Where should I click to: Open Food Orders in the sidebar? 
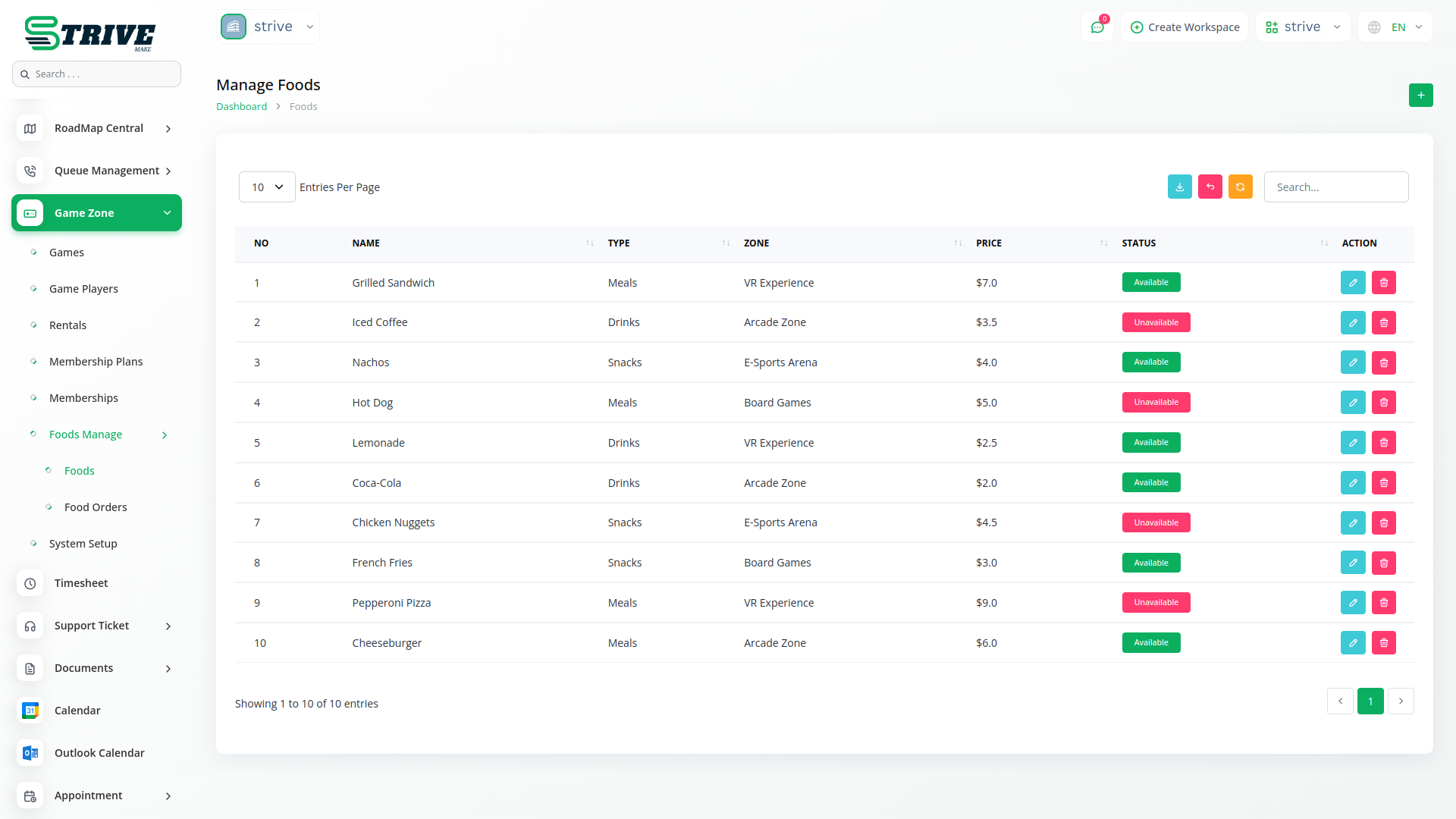pos(96,507)
